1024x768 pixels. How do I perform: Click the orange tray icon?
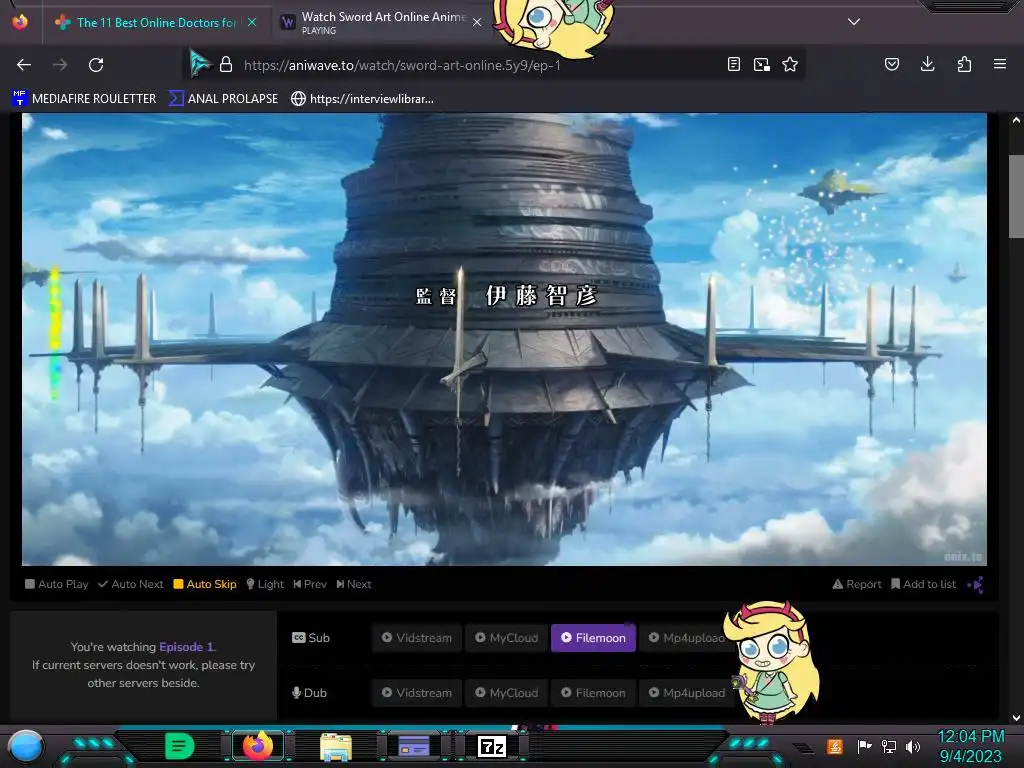coord(835,746)
